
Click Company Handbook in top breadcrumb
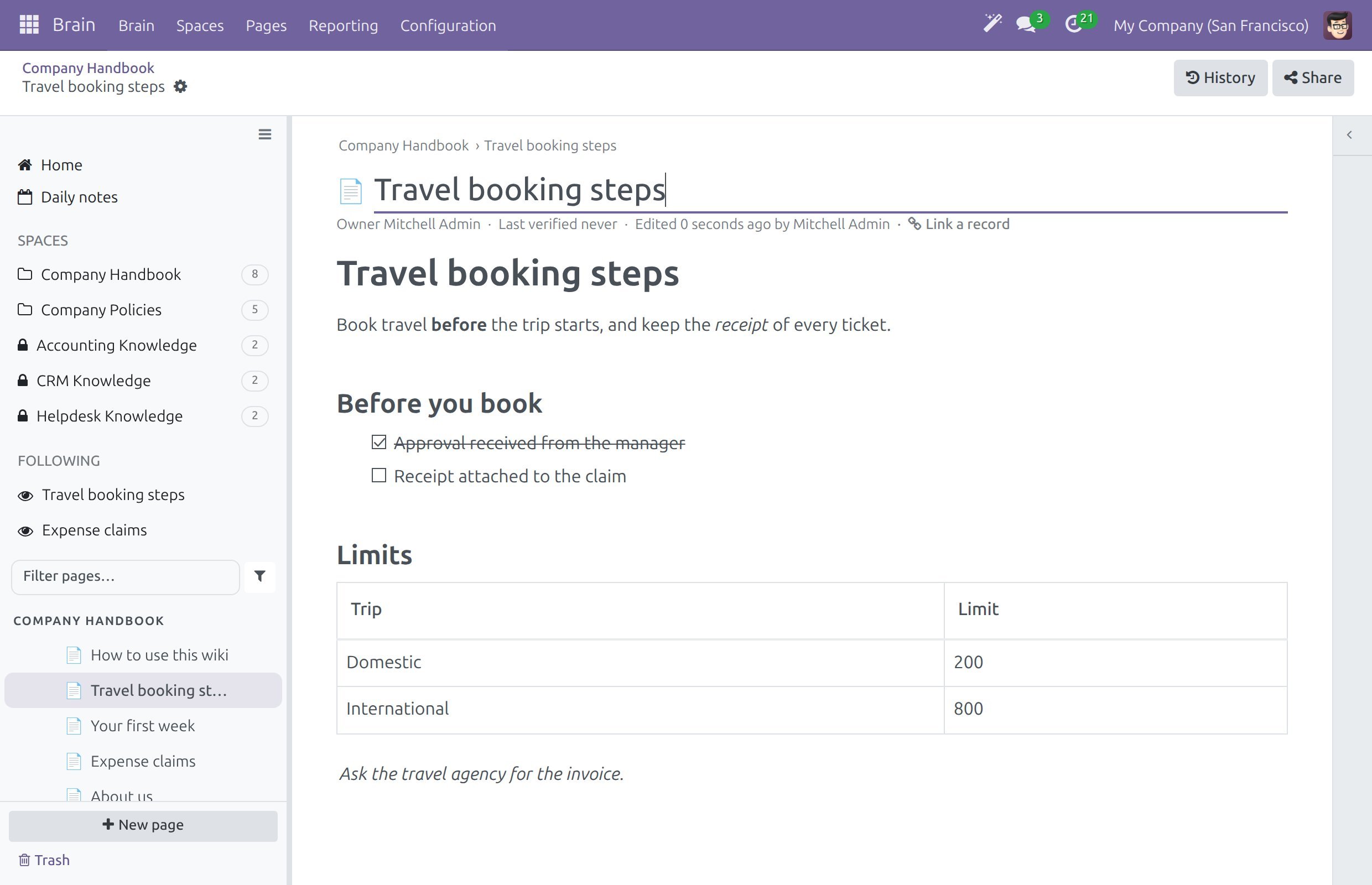tap(88, 68)
